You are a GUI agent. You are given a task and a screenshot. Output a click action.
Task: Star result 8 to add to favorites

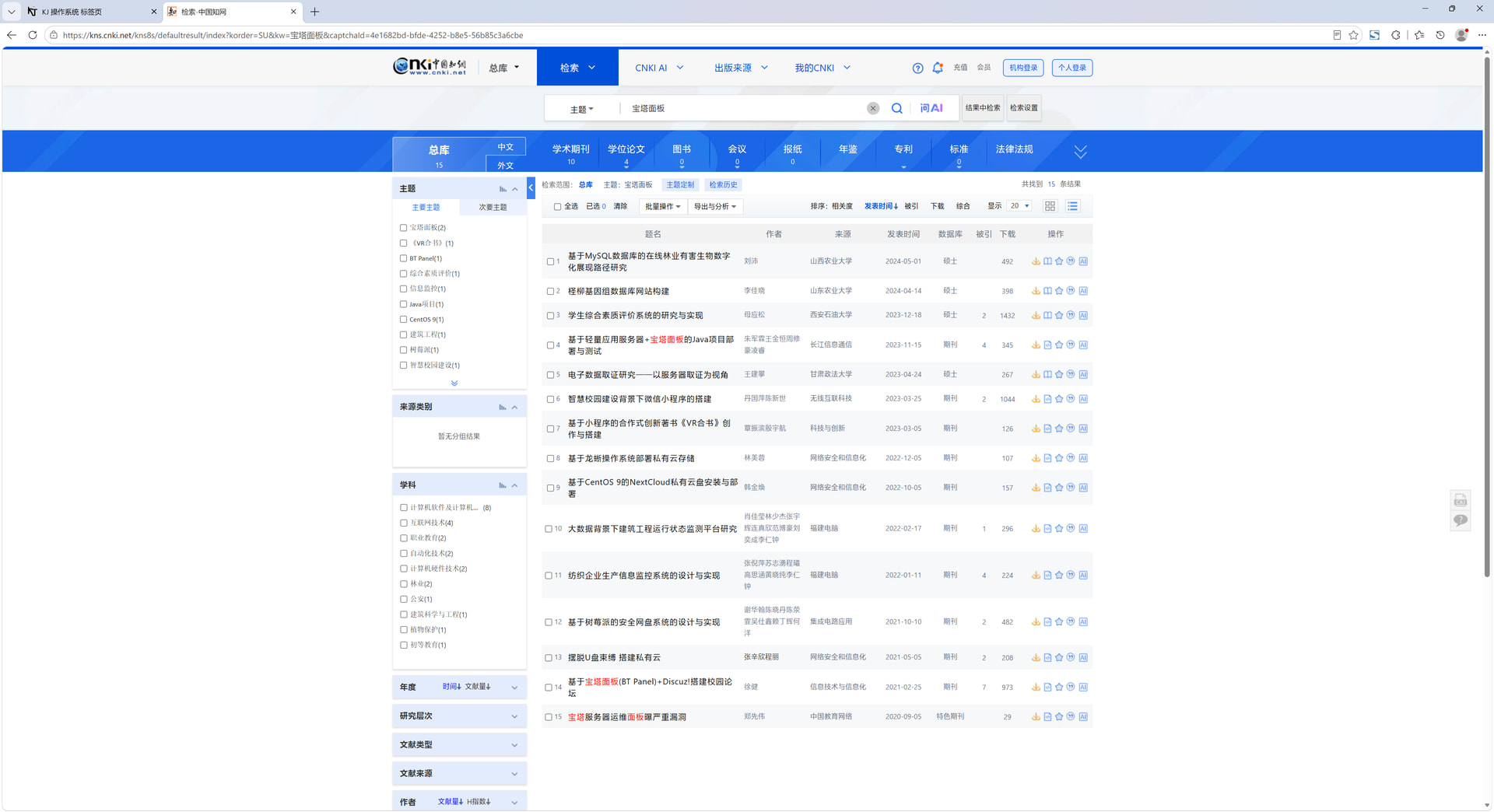(1059, 458)
